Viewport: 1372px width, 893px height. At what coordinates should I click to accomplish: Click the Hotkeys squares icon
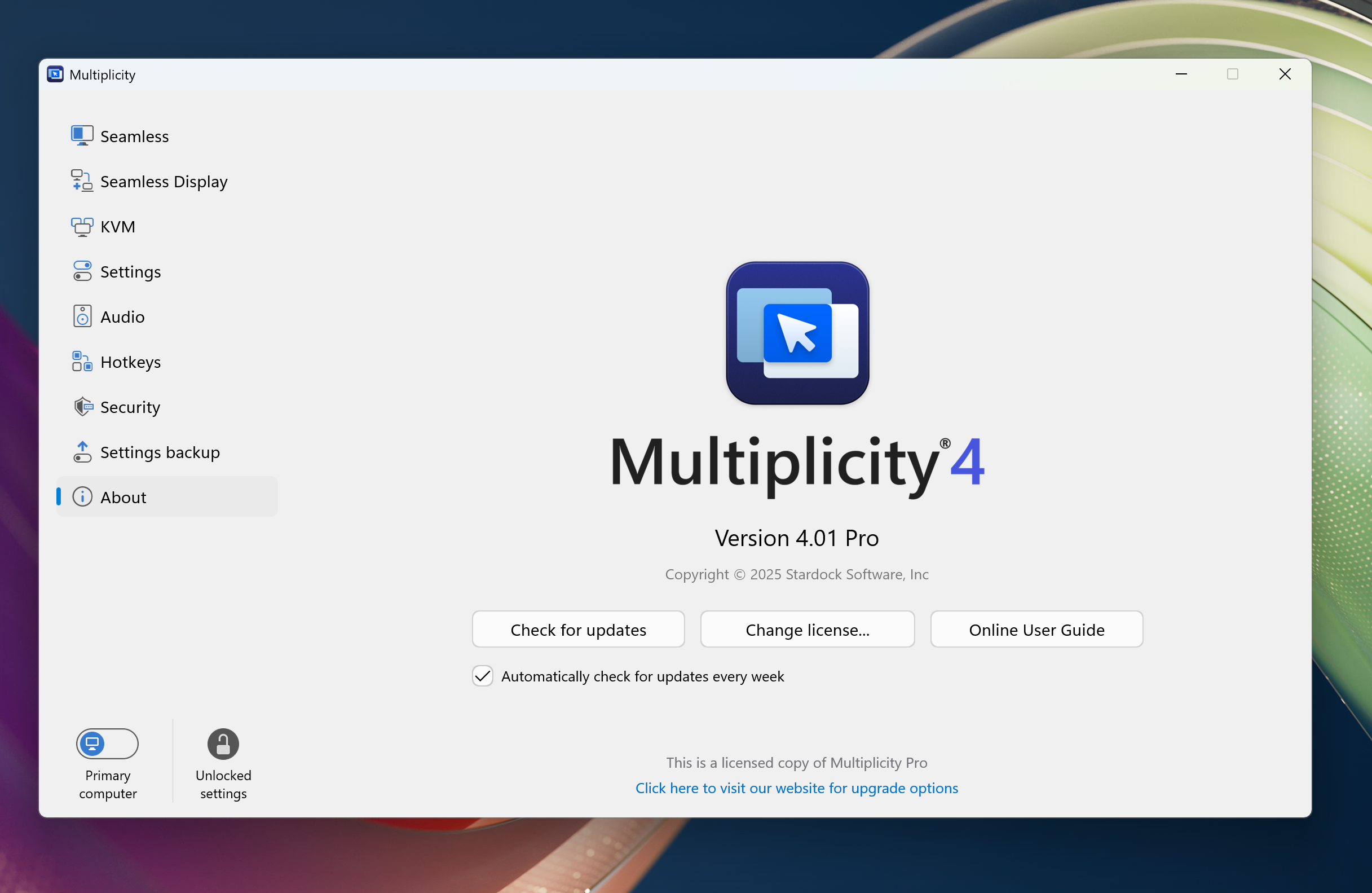pyautogui.click(x=82, y=362)
